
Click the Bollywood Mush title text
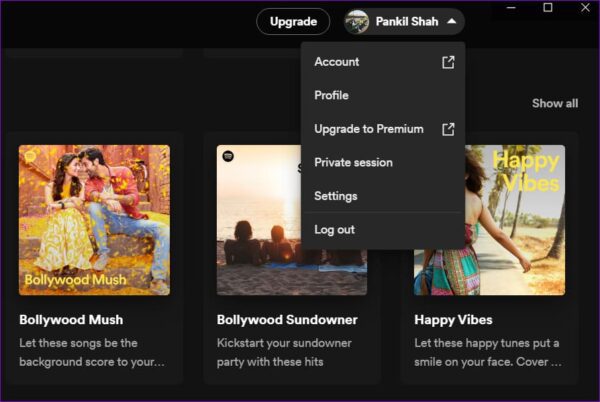(x=71, y=320)
